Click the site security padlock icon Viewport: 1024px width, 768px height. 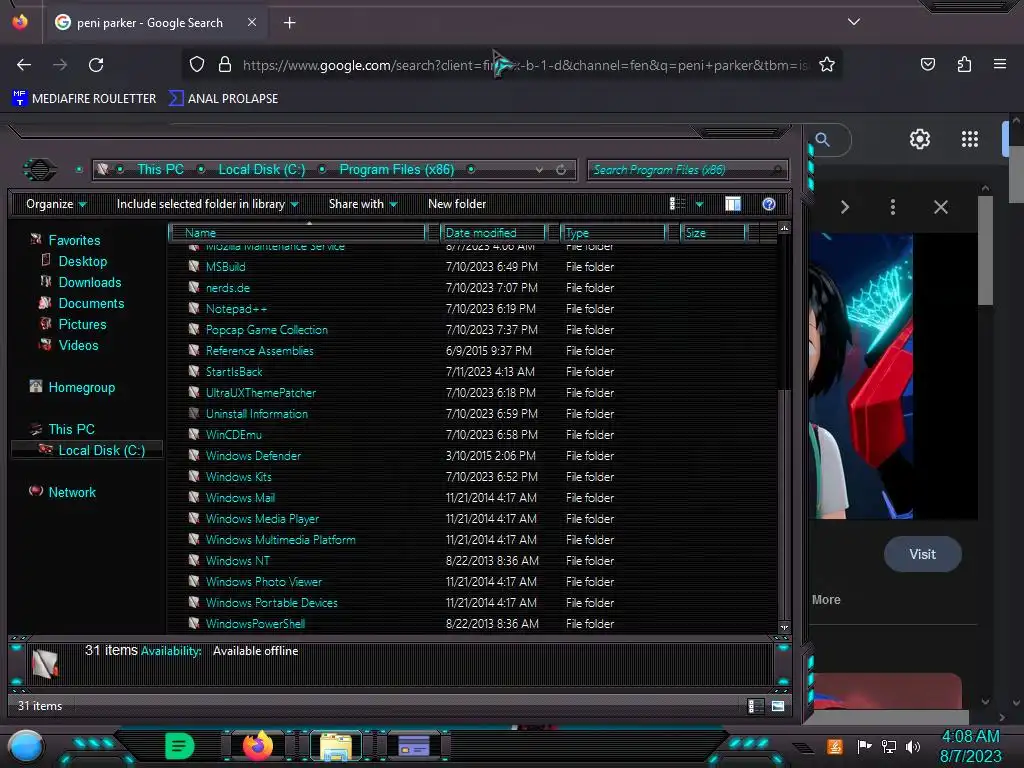(225, 65)
